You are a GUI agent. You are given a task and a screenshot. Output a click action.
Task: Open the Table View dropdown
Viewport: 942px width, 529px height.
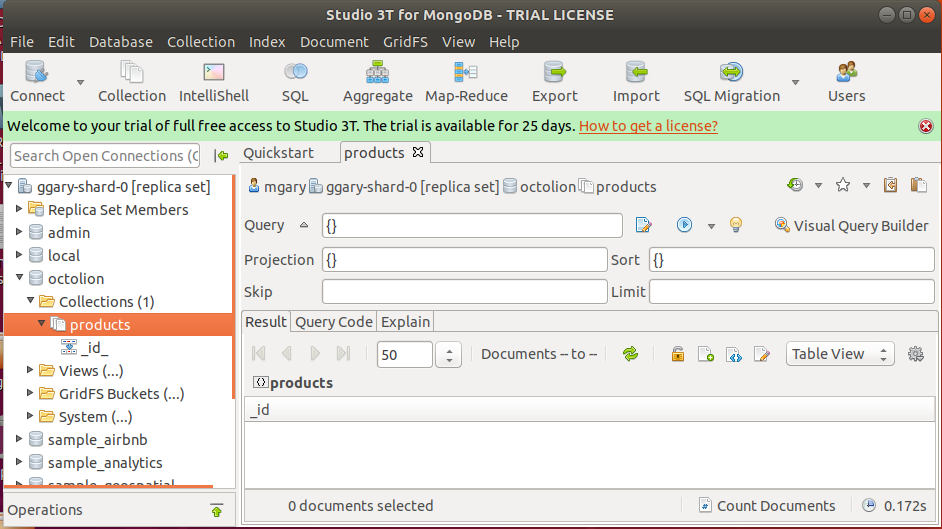(x=840, y=354)
